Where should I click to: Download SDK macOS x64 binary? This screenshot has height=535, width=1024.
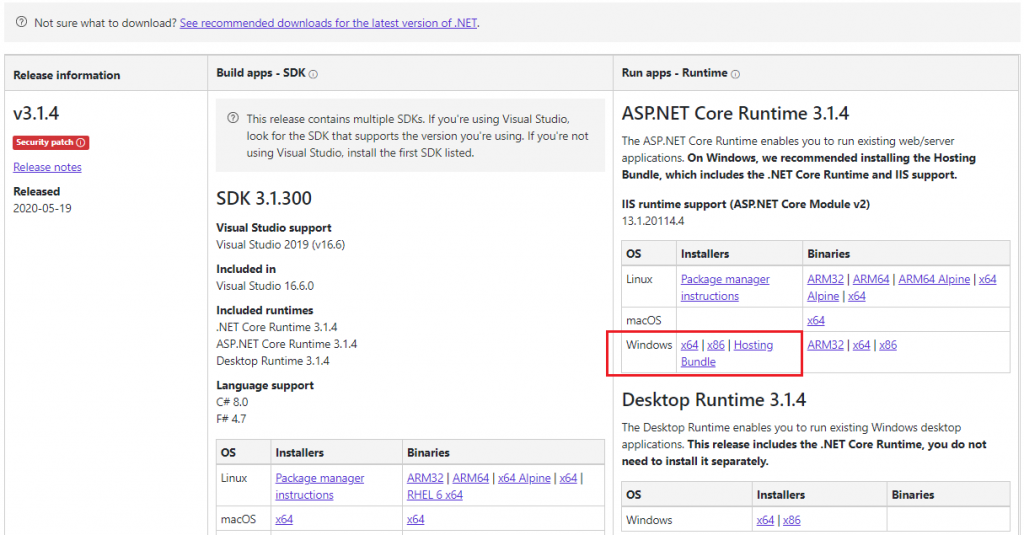[415, 519]
